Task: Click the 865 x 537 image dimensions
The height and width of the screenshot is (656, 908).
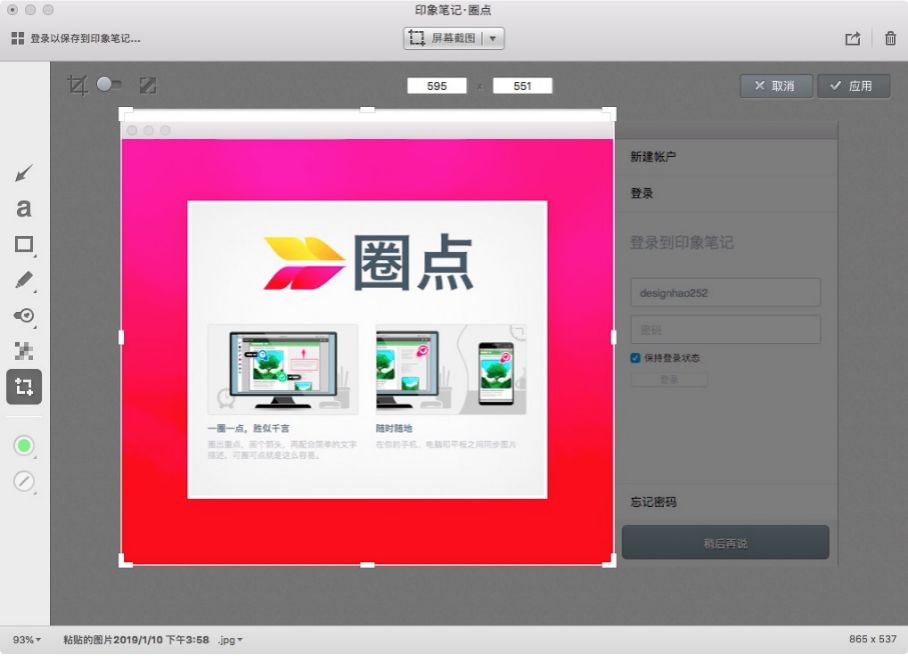Action: [x=872, y=639]
